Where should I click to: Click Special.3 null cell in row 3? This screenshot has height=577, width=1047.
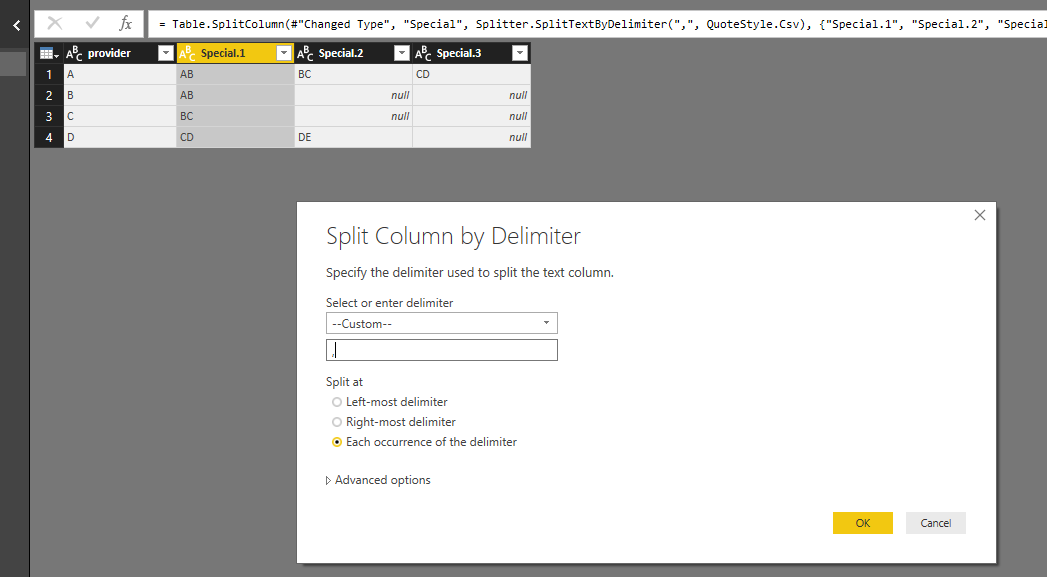(x=471, y=116)
